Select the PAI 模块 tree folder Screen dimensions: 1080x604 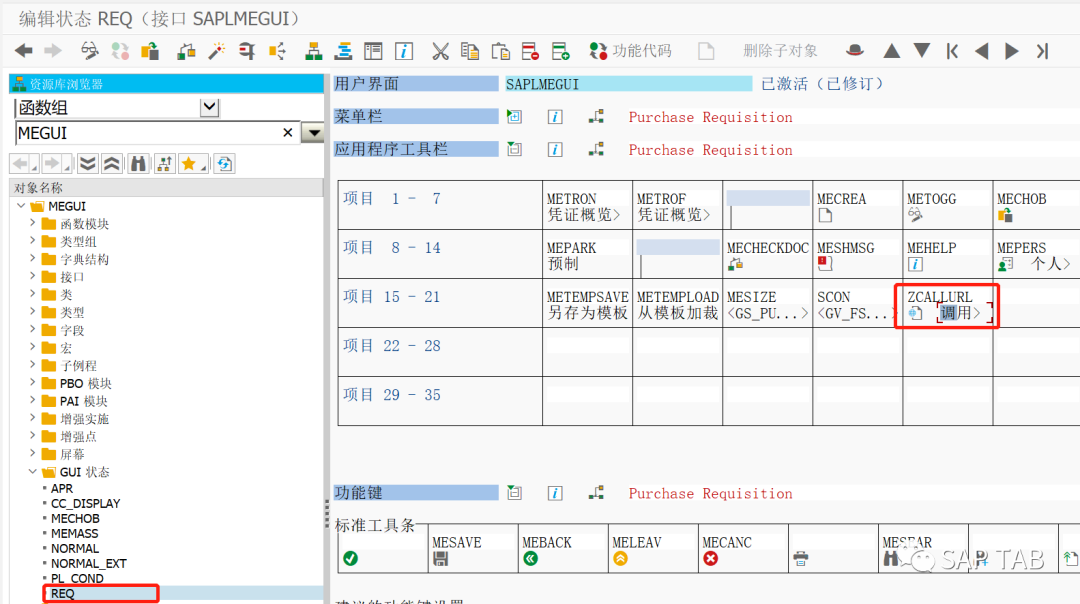click(83, 401)
